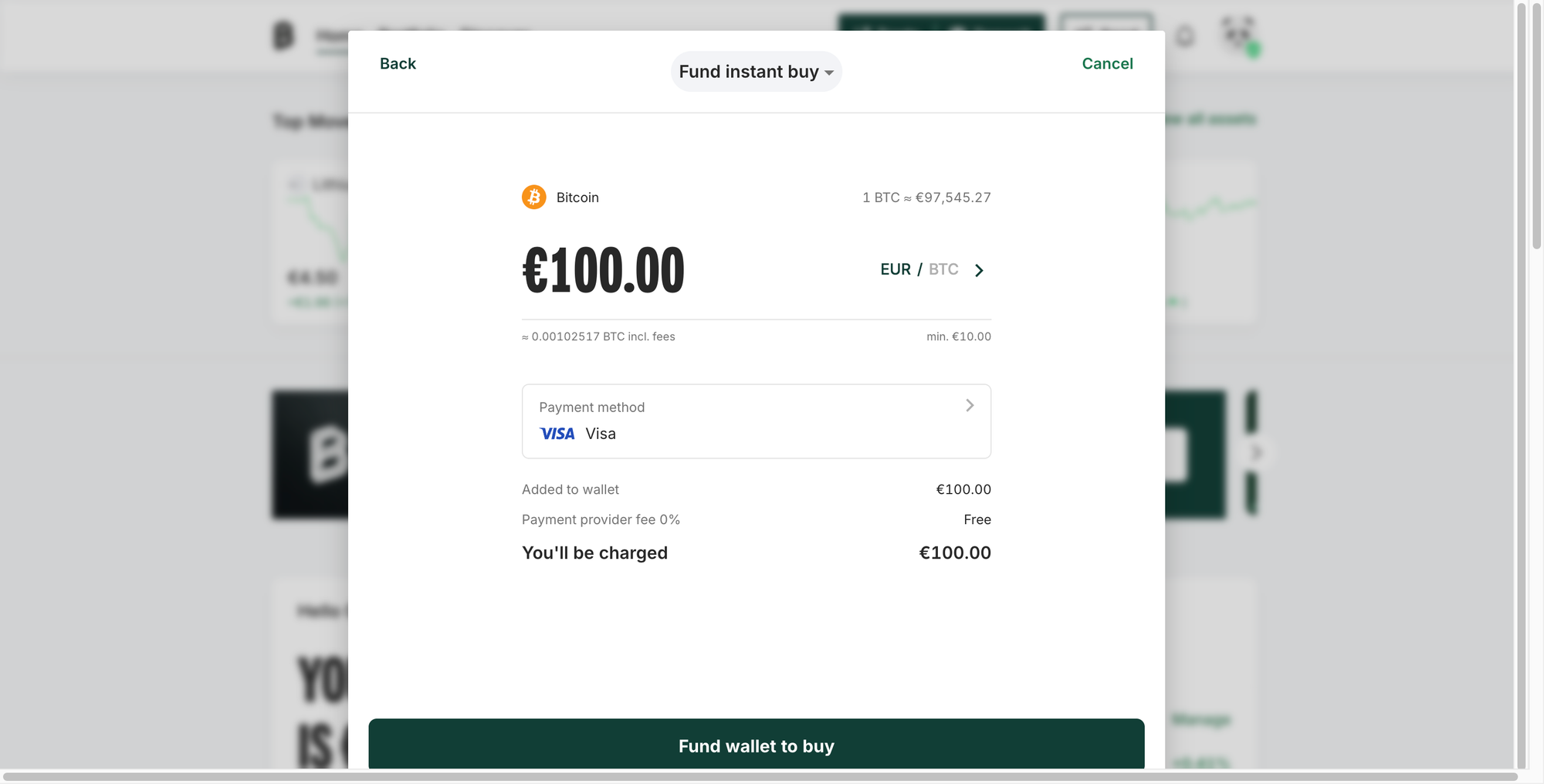The image size is (1544, 784).
Task: Switch amount currency to BTC
Action: point(943,269)
